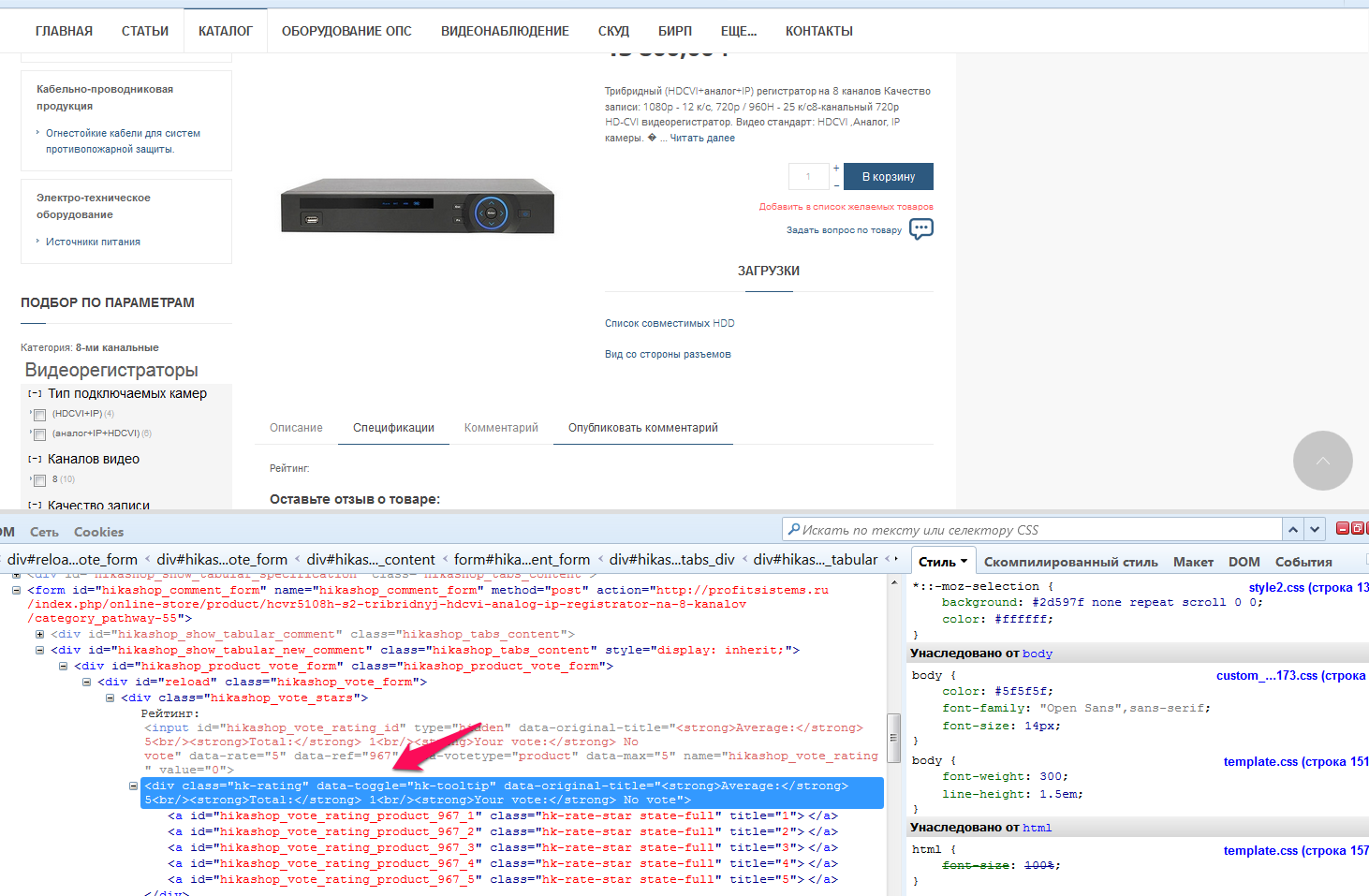1369x896 pixels.
Task: Switch to the Скомпилированный стиль panel tab
Action: tap(1071, 562)
